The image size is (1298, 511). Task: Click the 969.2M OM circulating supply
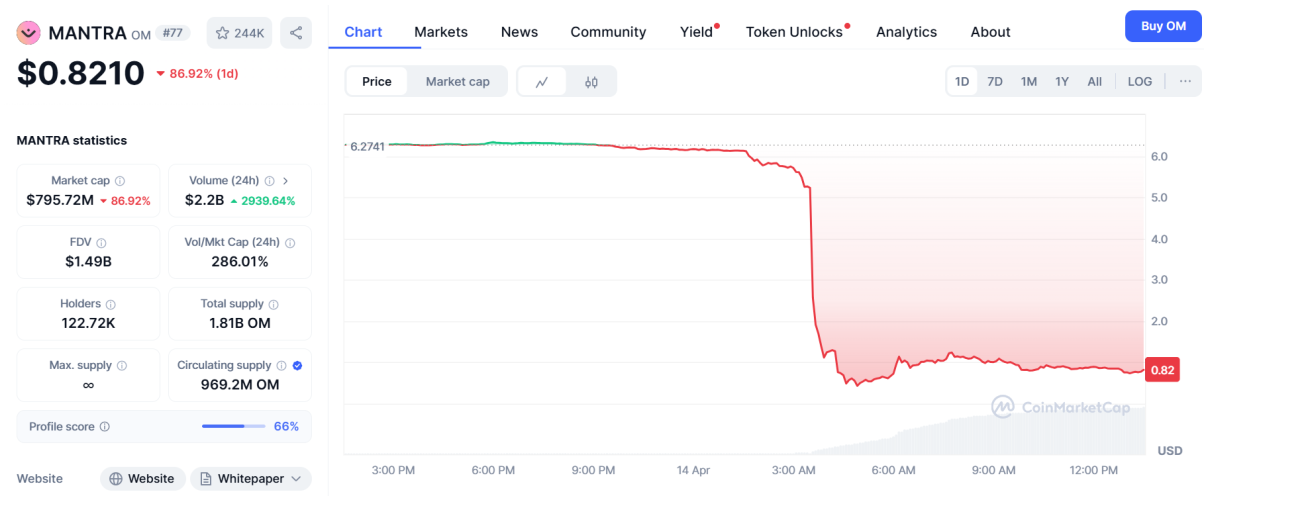point(240,385)
